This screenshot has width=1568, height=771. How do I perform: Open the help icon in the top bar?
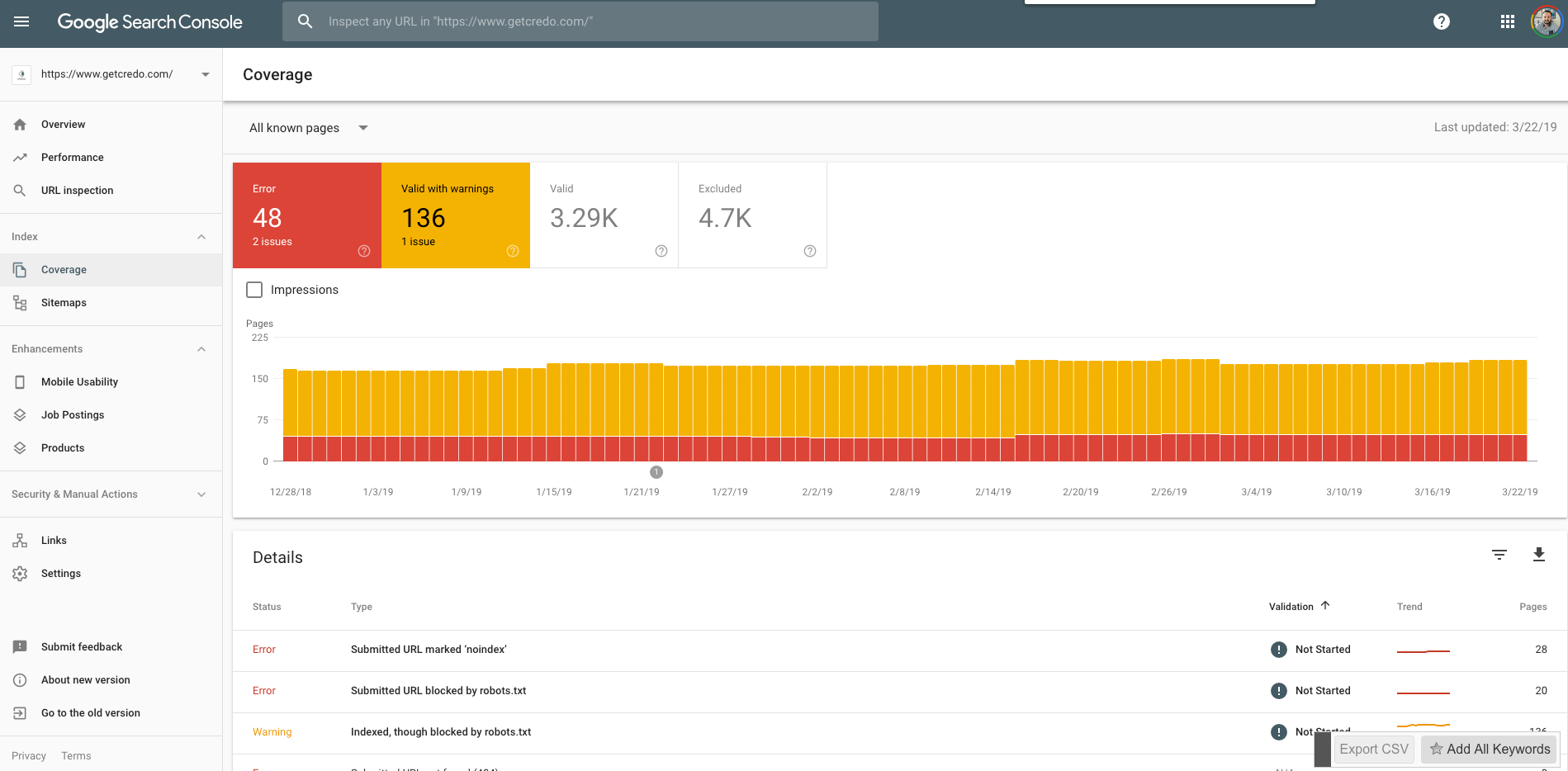[x=1442, y=22]
